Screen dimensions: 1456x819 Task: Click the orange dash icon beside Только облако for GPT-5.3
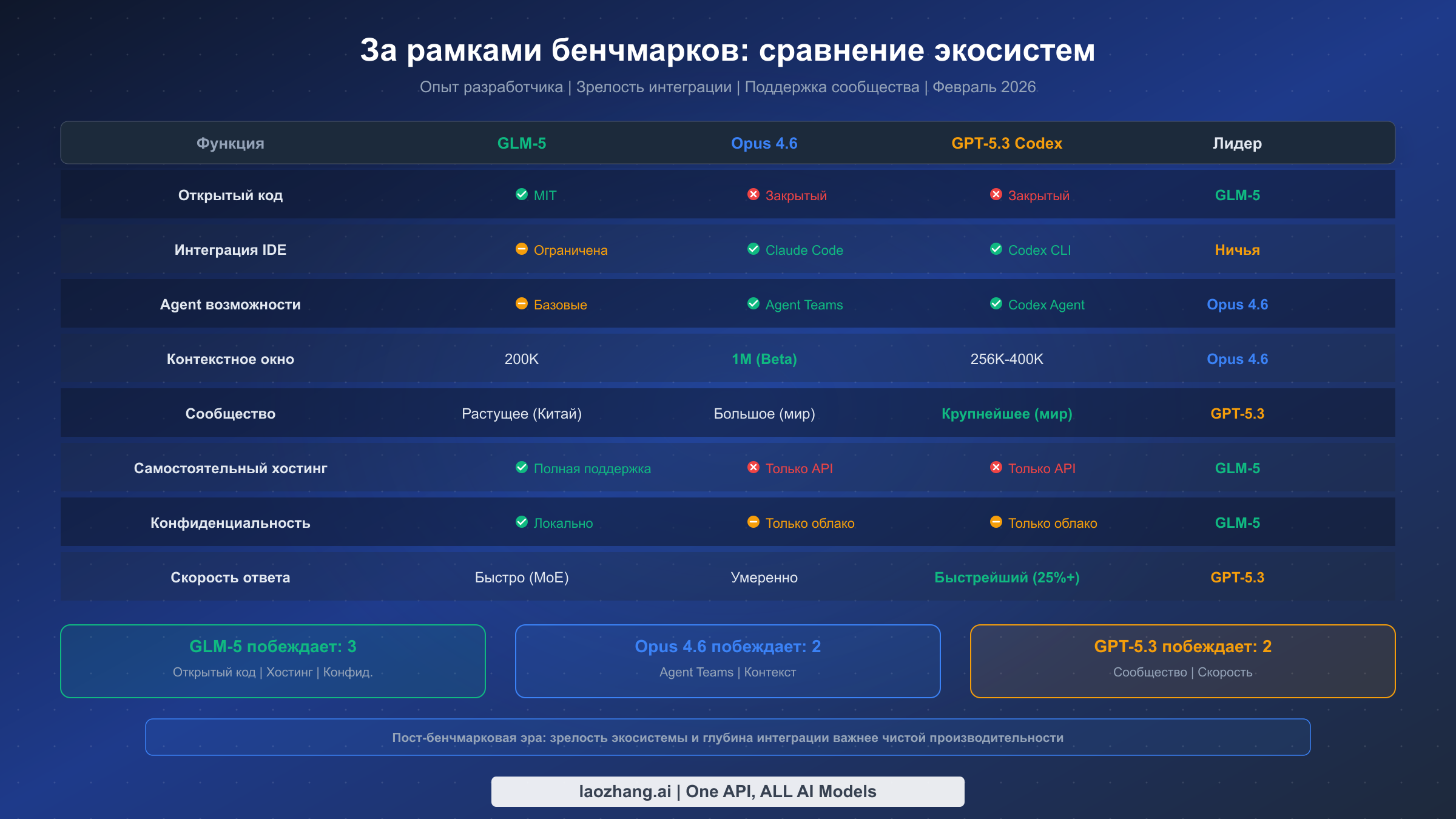996,522
